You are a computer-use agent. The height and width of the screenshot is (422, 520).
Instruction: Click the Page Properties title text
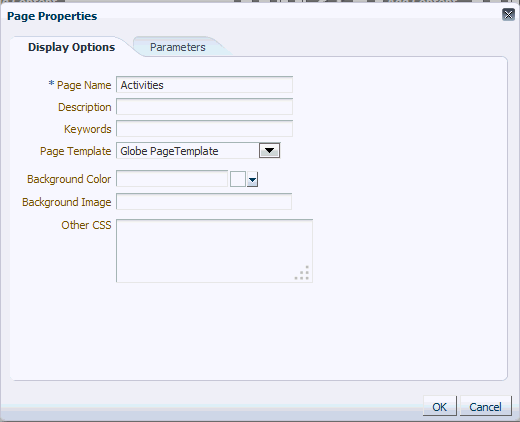point(52,16)
